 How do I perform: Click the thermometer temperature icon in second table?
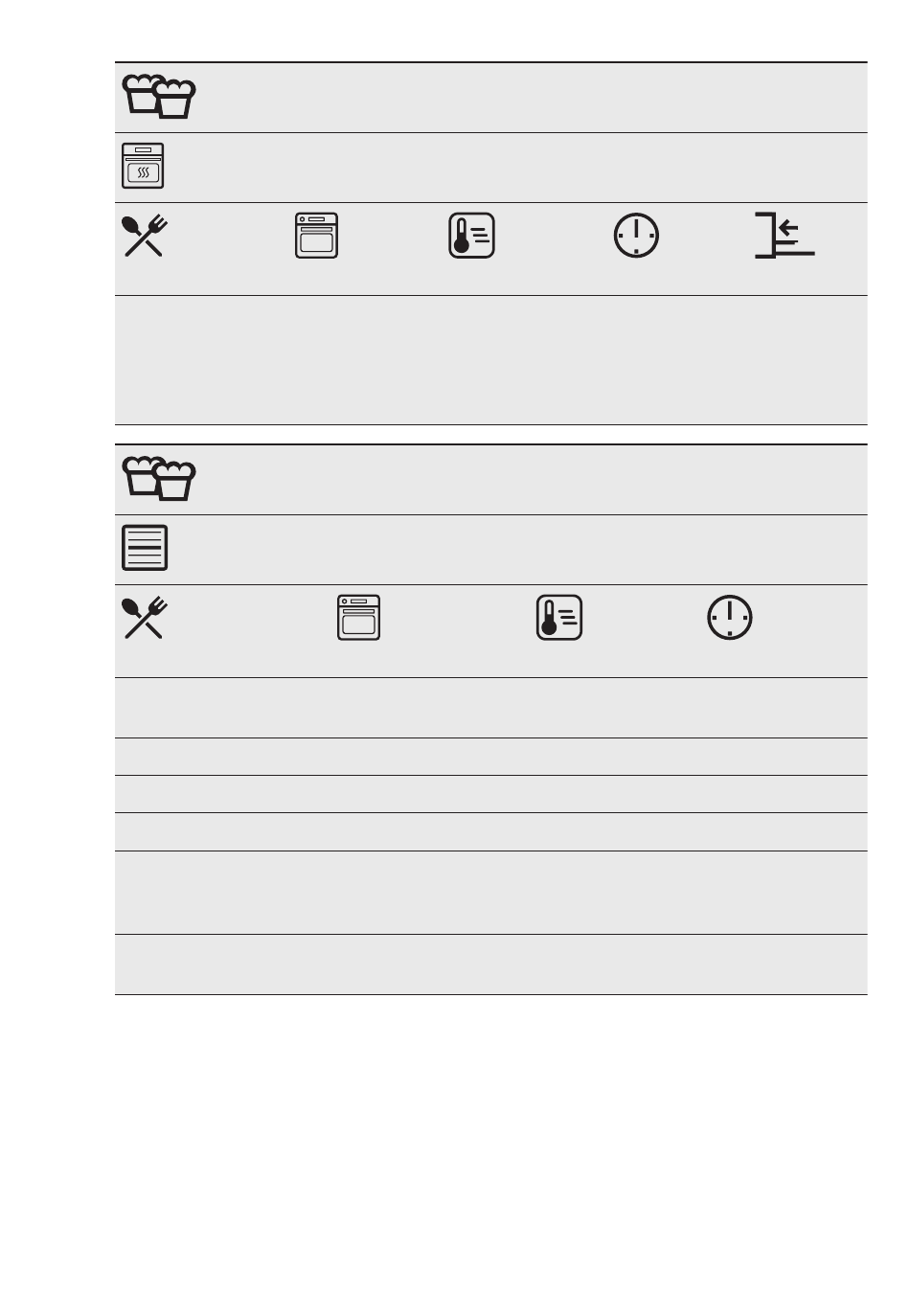[x=559, y=618]
